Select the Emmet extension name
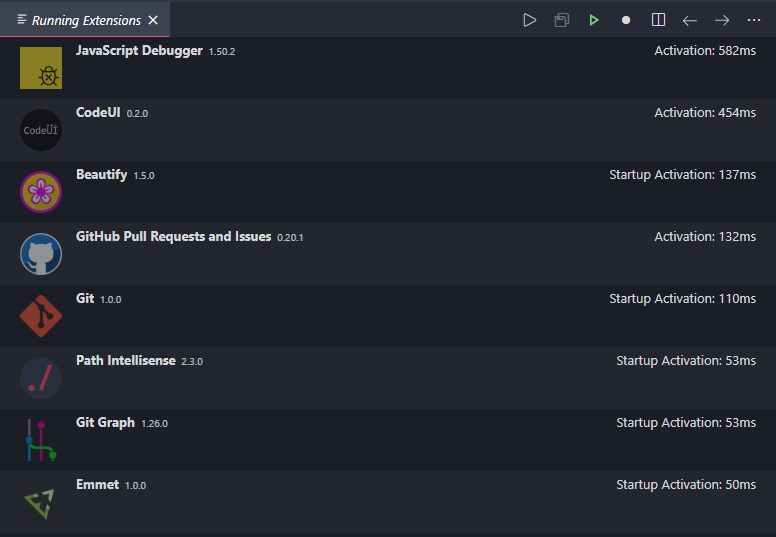The width and height of the screenshot is (776, 537). pyautogui.click(x=97, y=485)
